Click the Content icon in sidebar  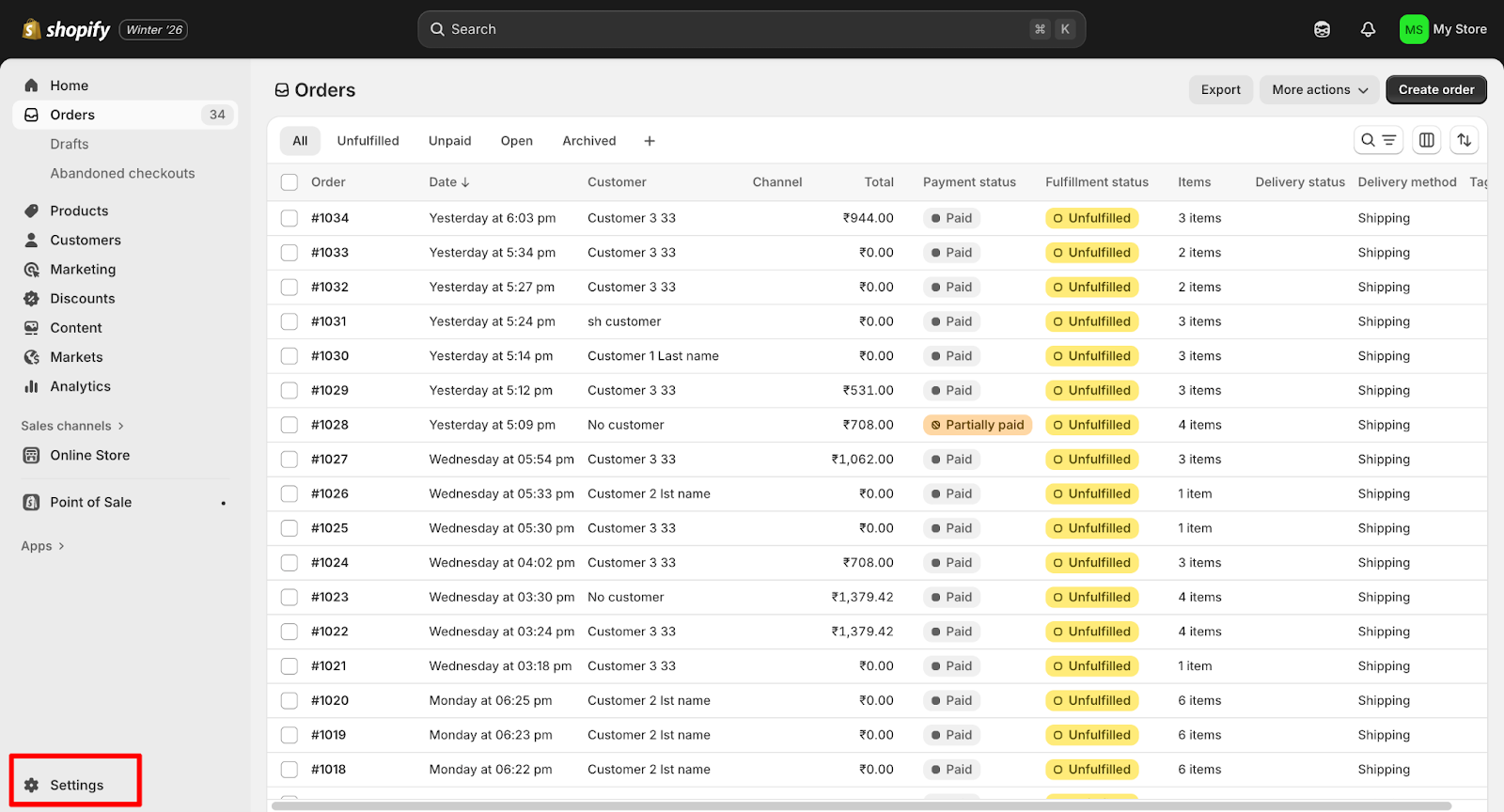tap(31, 327)
